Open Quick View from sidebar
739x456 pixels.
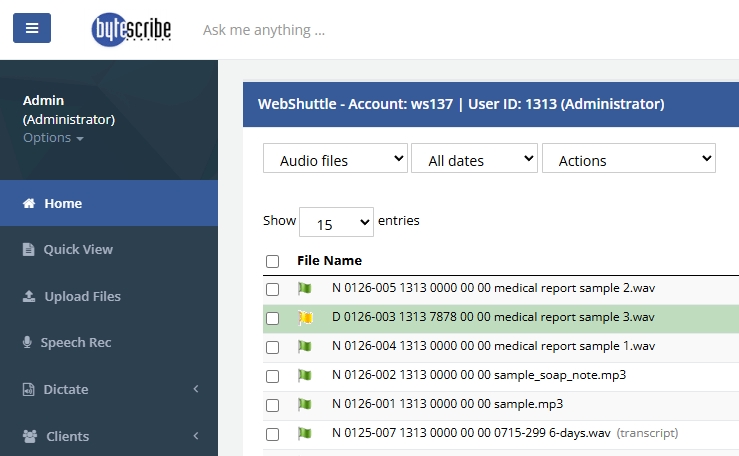[x=77, y=250]
